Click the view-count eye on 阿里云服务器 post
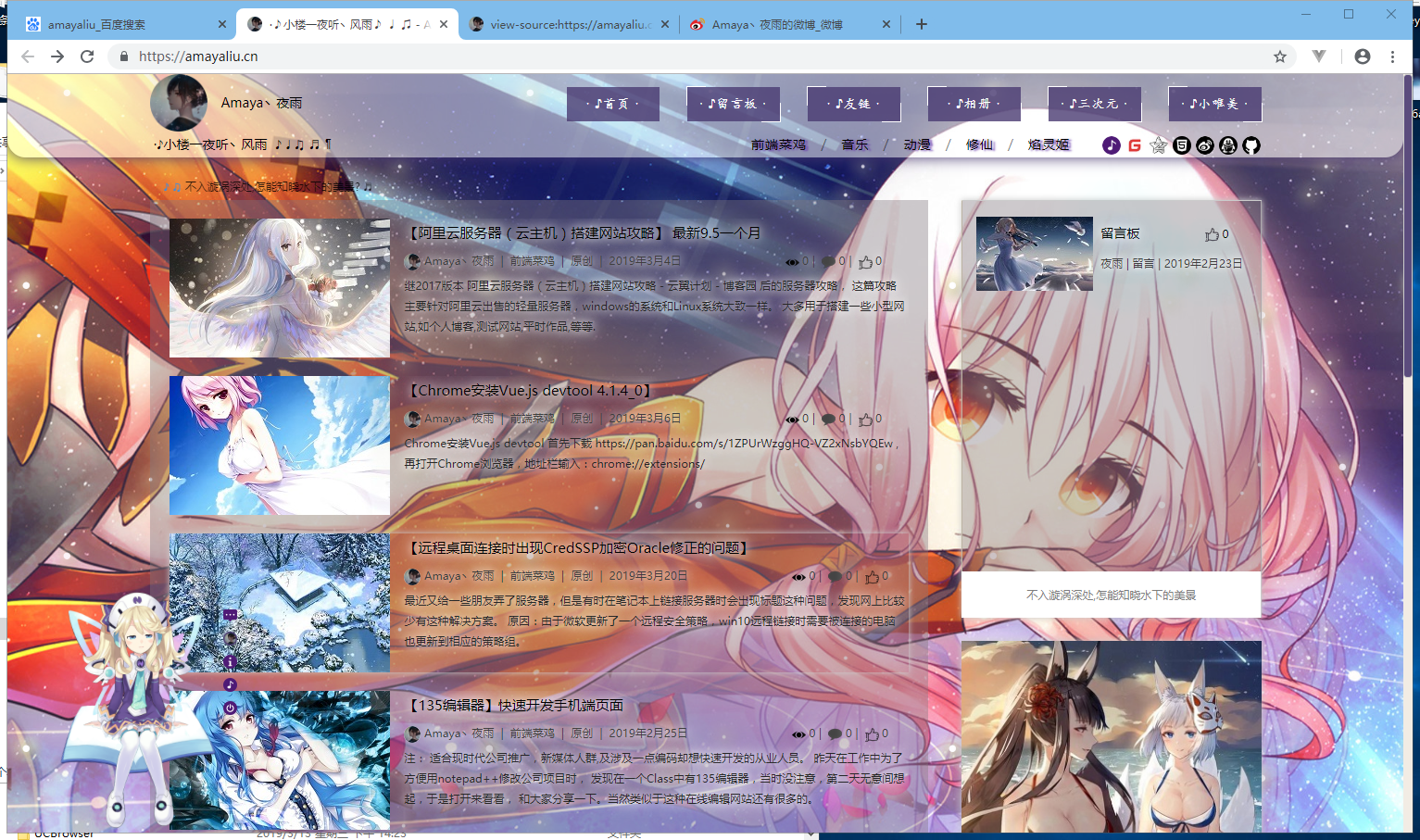Screen dimensions: 1420x840 [x=792, y=262]
